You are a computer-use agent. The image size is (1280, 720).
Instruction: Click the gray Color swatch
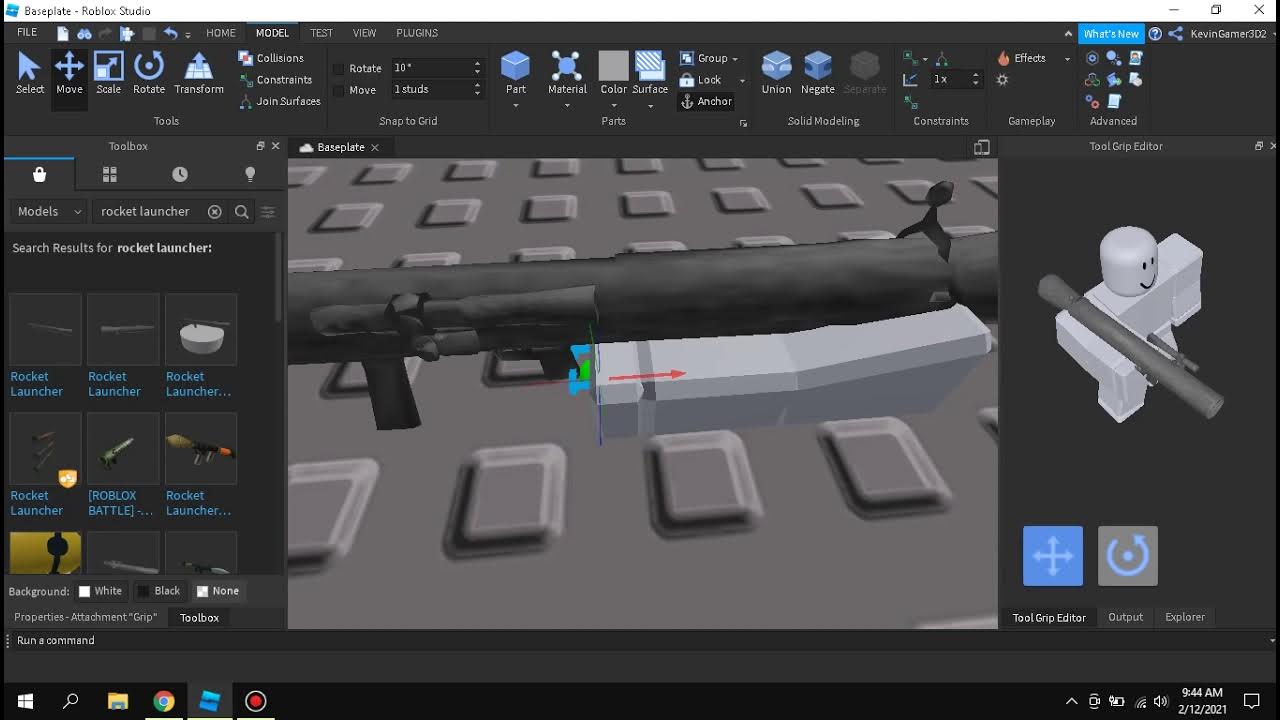(x=613, y=66)
